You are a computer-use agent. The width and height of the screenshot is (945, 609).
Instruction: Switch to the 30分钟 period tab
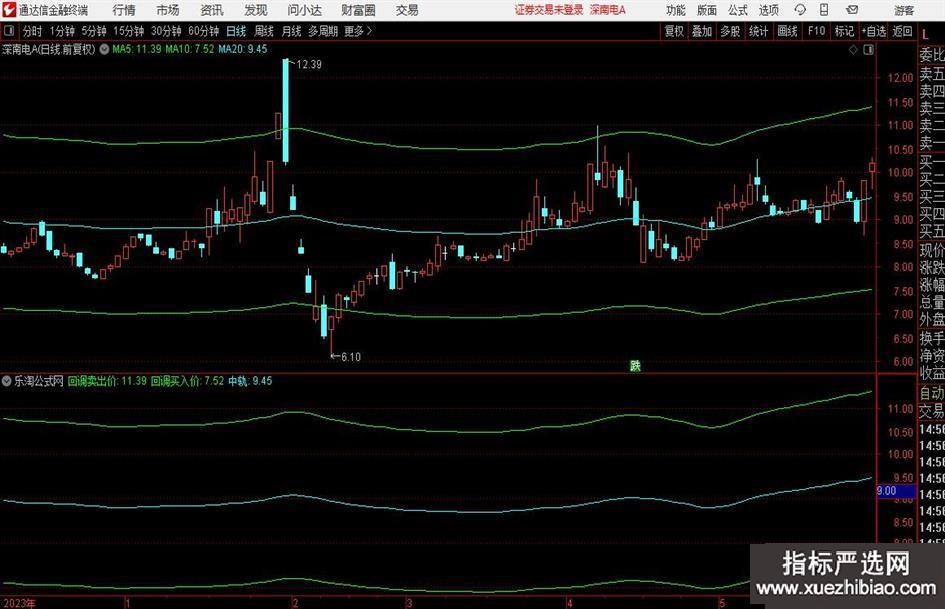[x=166, y=31]
